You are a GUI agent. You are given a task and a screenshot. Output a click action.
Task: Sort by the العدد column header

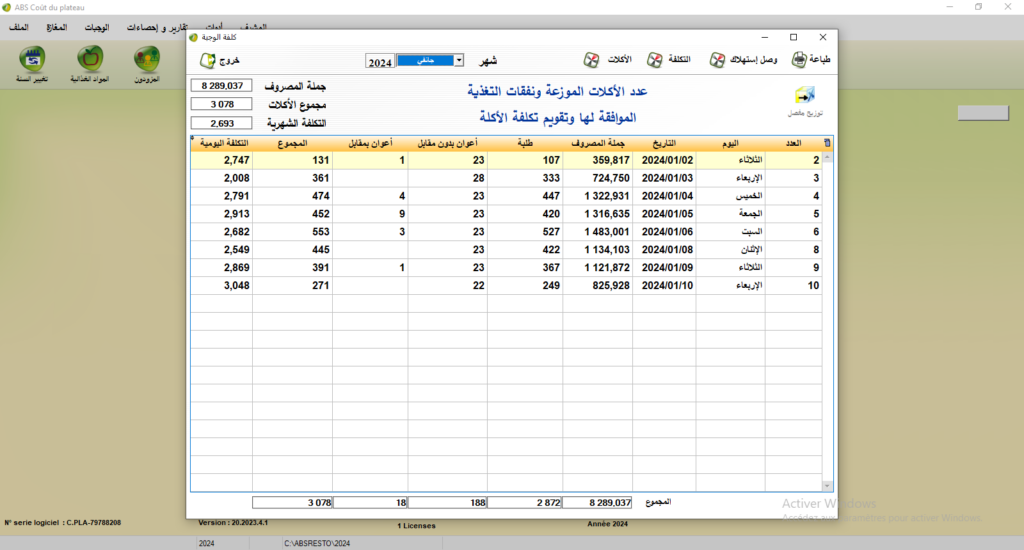(x=793, y=142)
